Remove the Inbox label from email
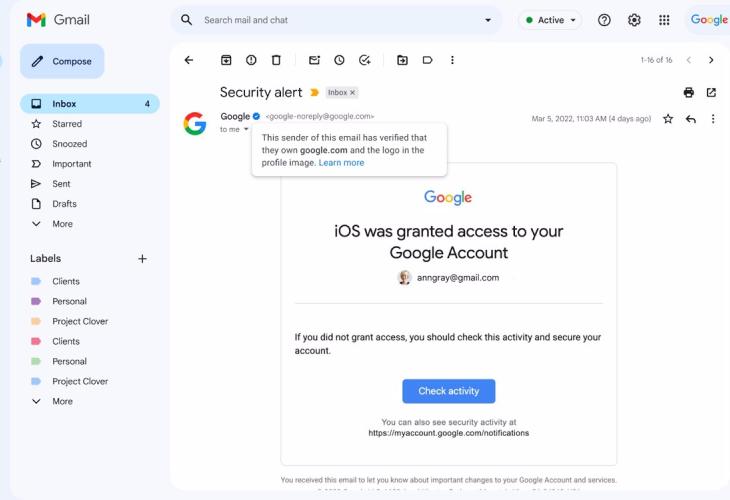The width and height of the screenshot is (730, 500). 352,93
